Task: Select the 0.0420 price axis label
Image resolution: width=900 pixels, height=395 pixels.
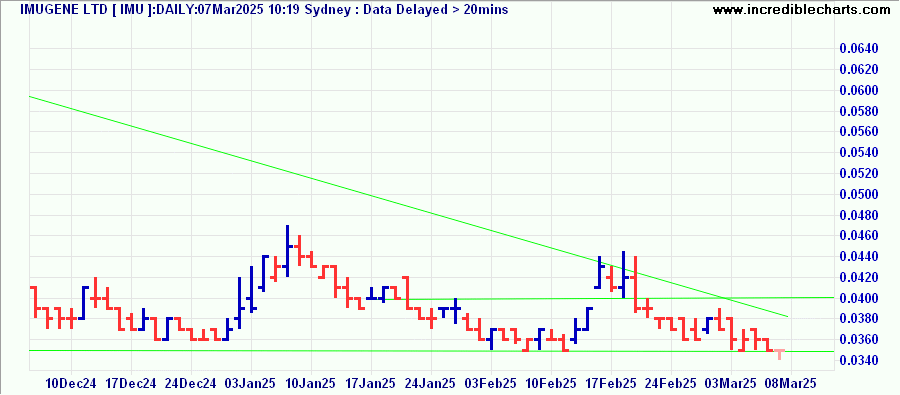Action: pyautogui.click(x=859, y=277)
